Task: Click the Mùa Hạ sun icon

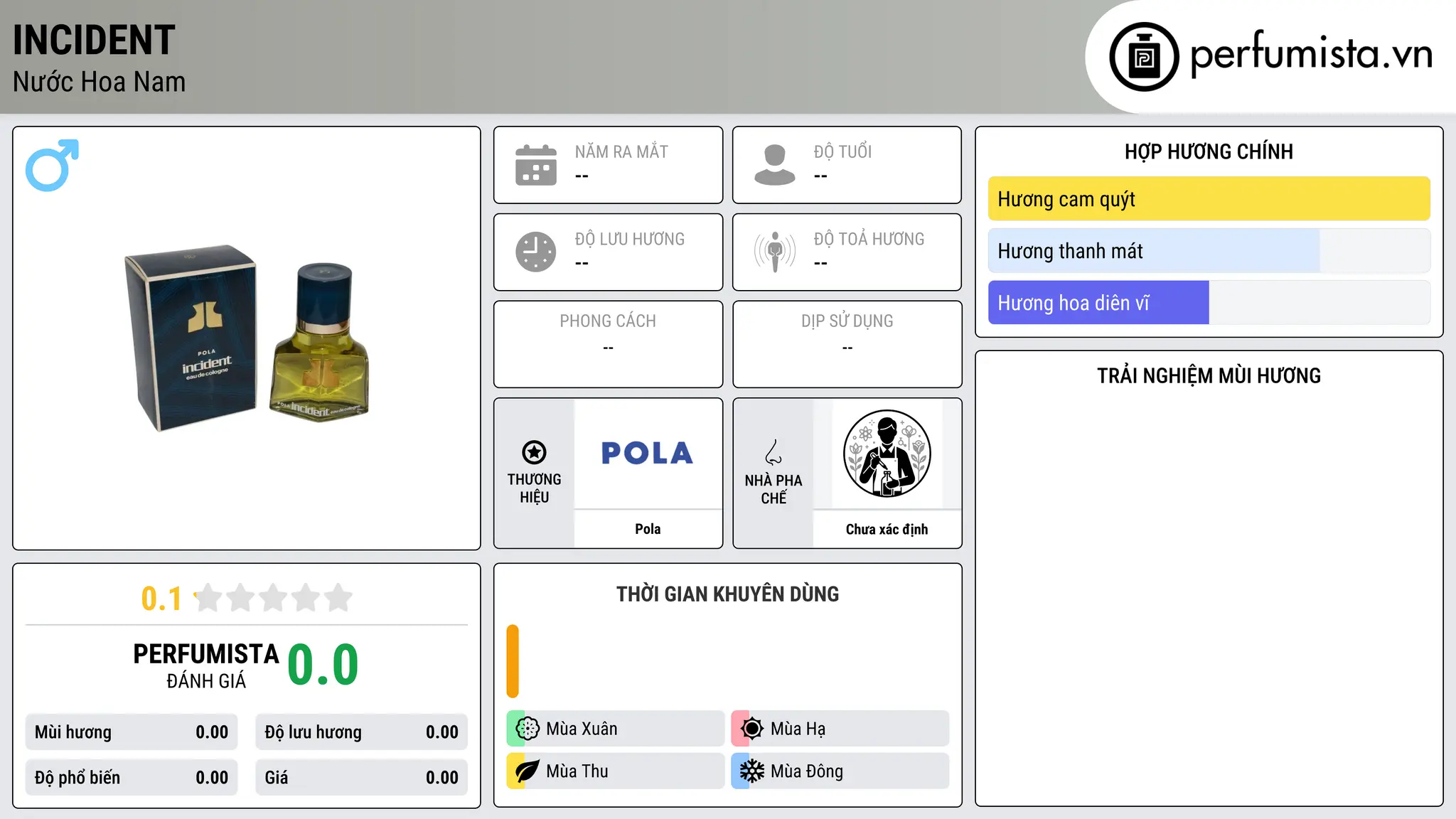Action: click(x=752, y=729)
